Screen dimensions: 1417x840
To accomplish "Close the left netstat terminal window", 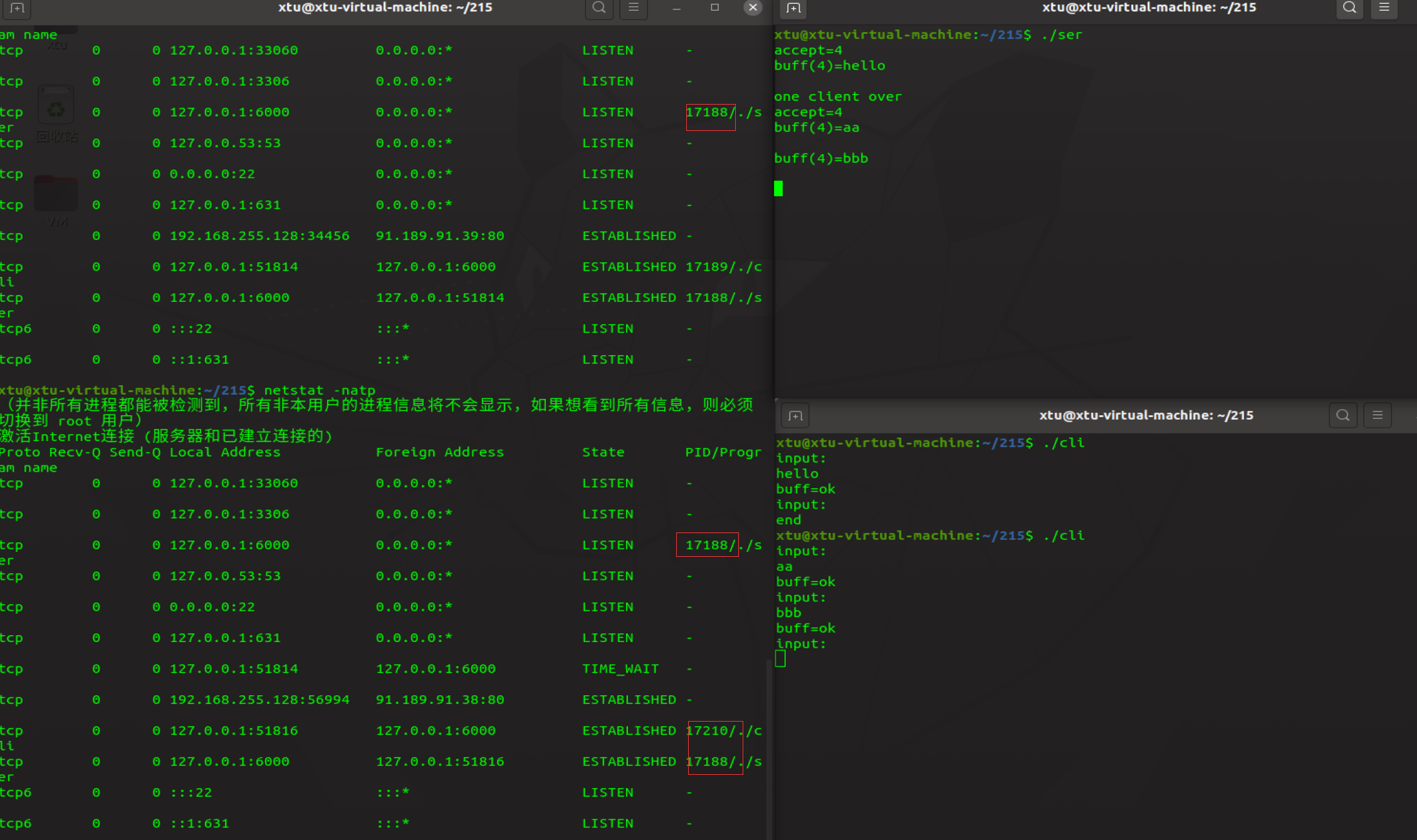I will click(x=753, y=8).
